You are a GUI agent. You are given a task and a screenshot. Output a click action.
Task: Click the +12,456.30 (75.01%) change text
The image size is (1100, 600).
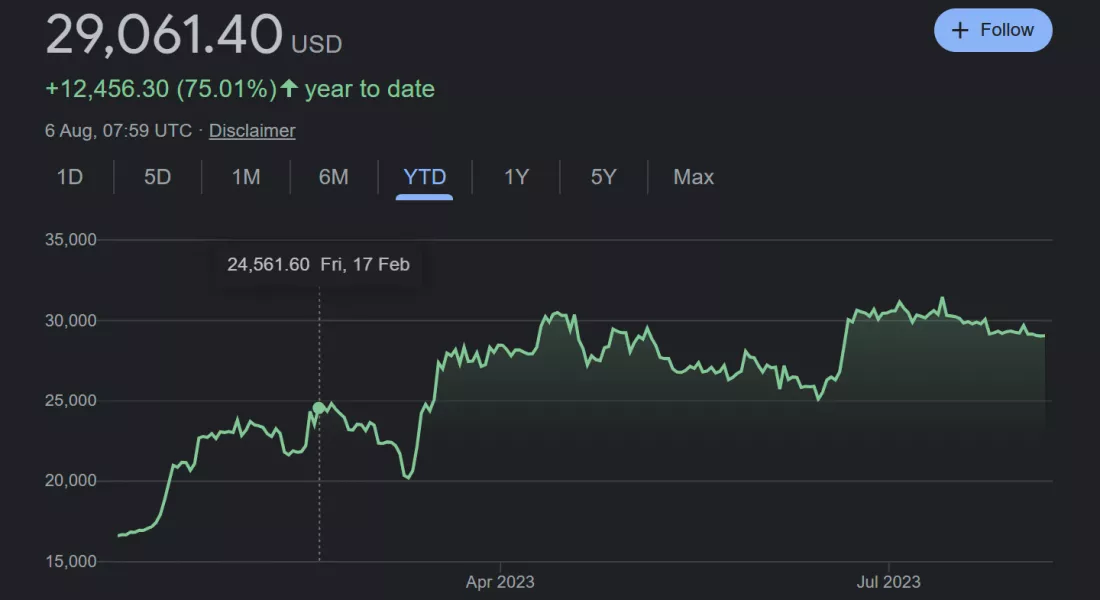tap(160, 89)
